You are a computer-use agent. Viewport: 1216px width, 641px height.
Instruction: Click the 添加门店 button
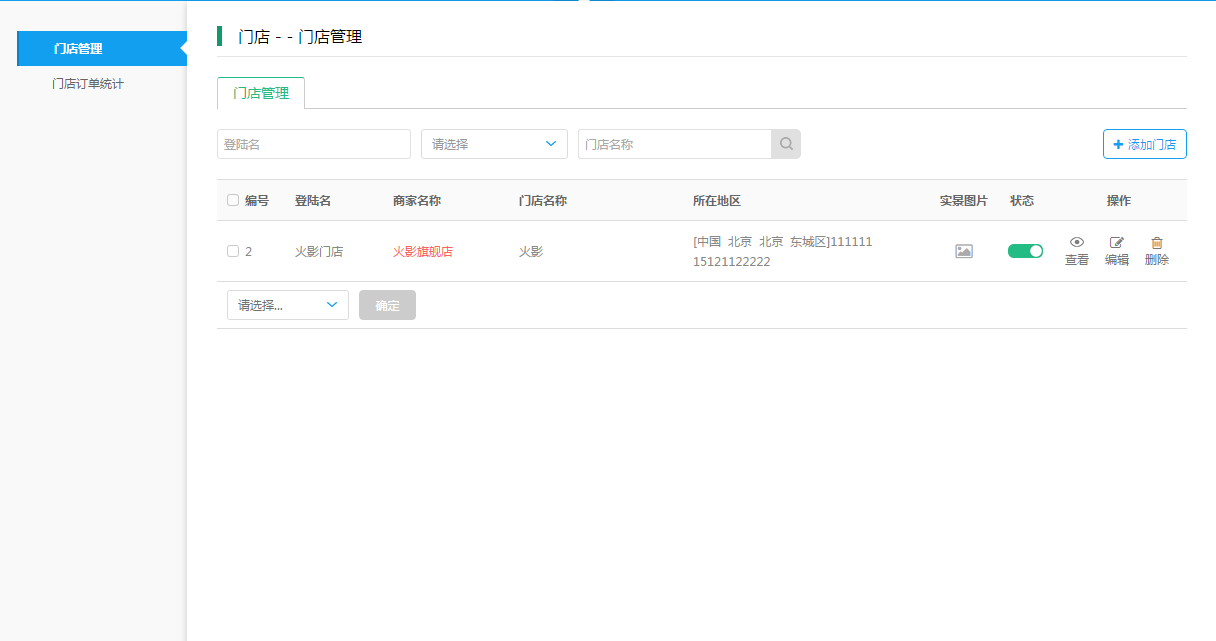(x=1145, y=144)
